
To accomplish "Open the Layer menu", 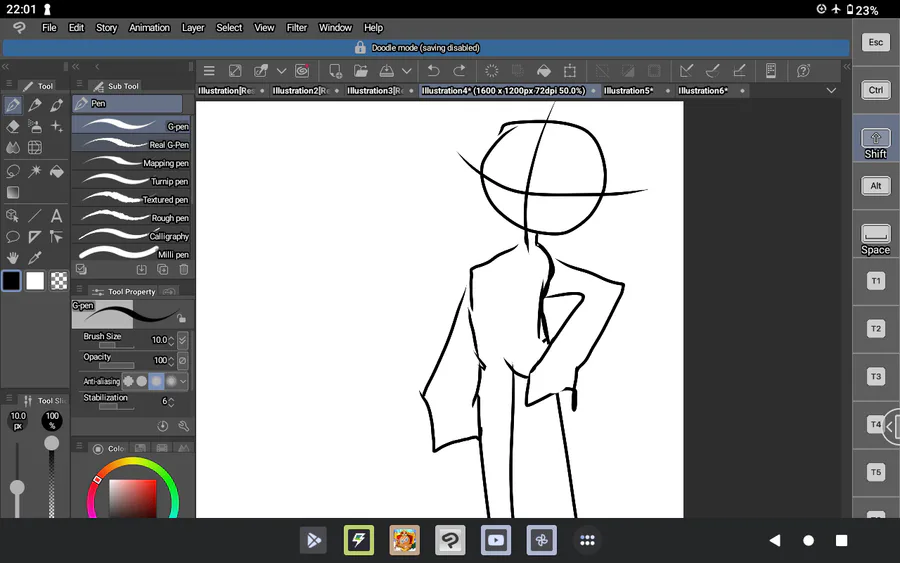I will pyautogui.click(x=193, y=28).
